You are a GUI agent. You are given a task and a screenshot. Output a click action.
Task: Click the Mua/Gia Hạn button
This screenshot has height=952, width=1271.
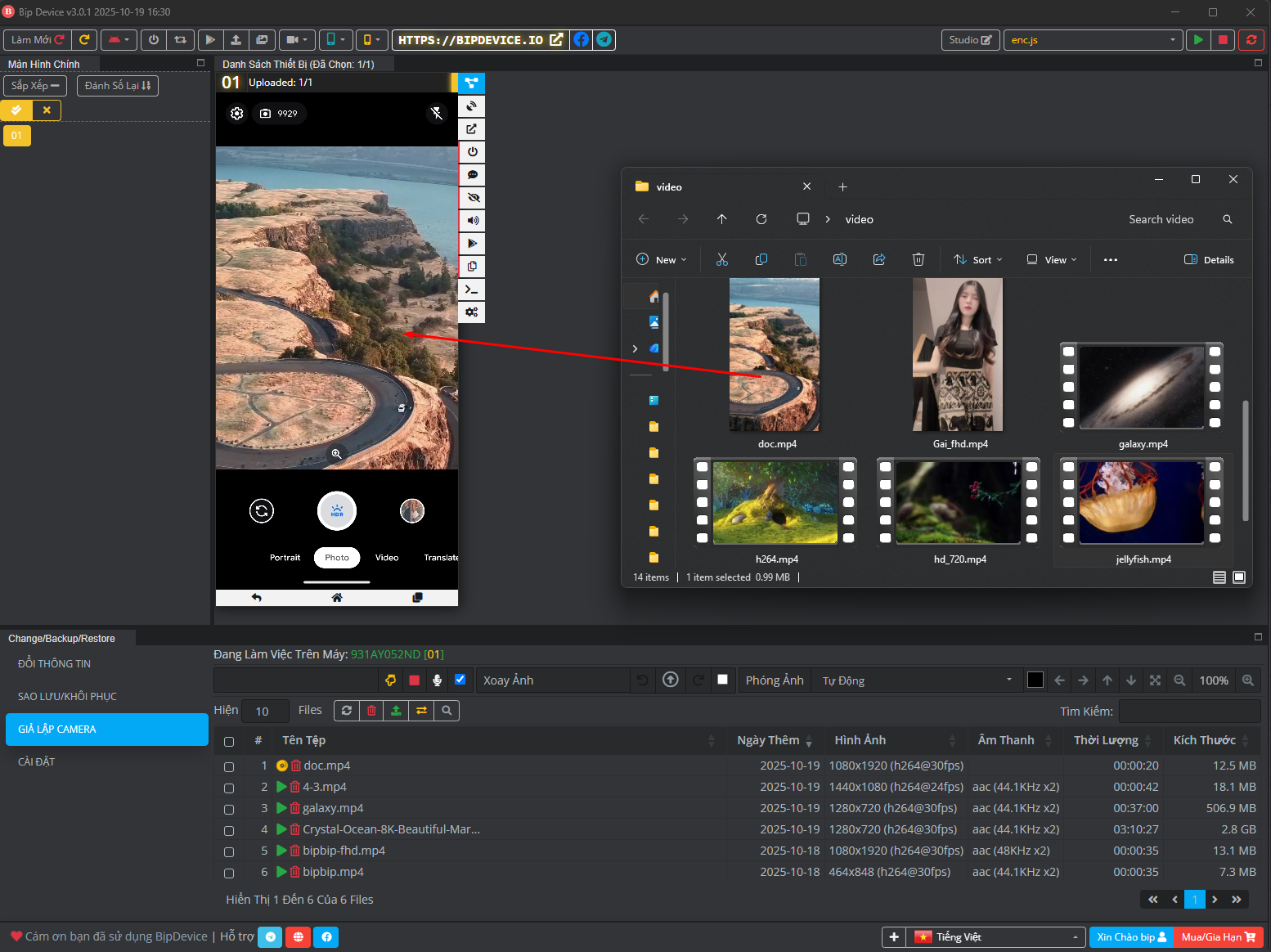(x=1218, y=937)
